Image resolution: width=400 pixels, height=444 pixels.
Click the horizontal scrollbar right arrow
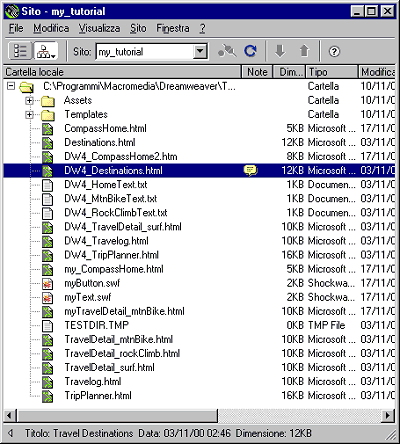(387, 415)
